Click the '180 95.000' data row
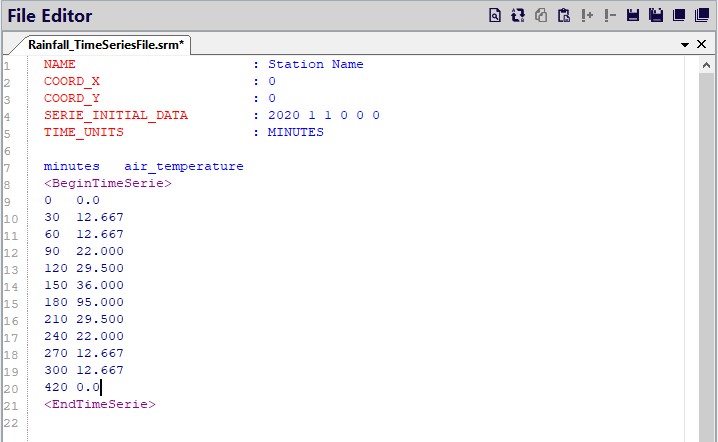This screenshot has width=718, height=442. coord(84,302)
